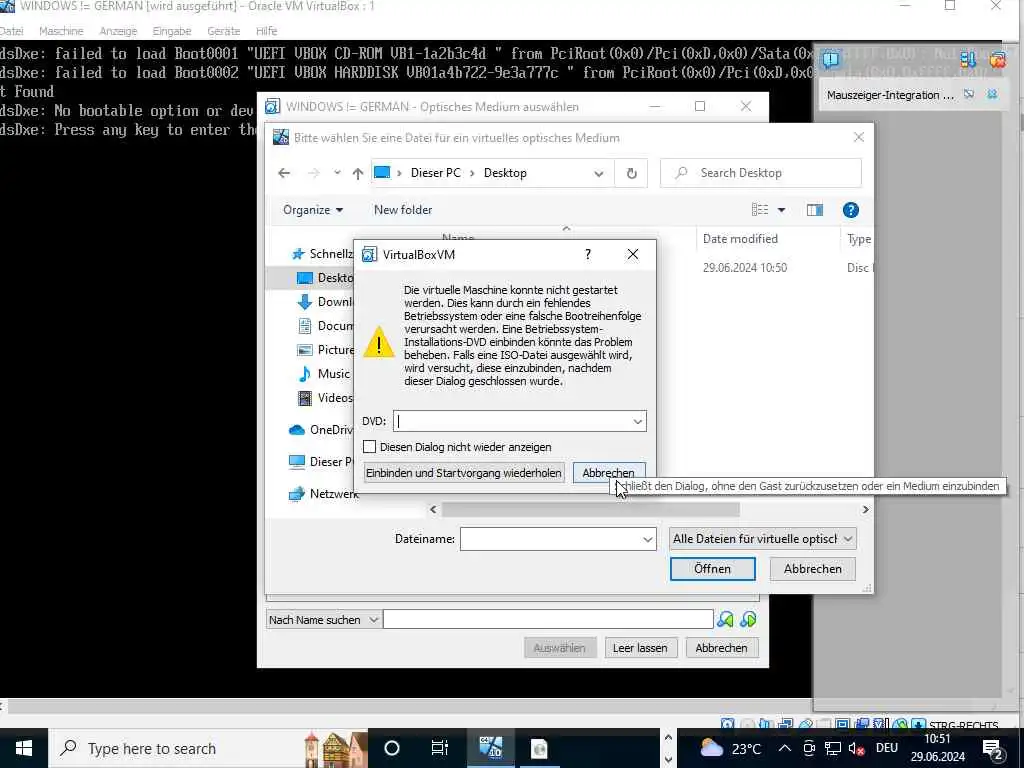
Task: Click 'Dieser PC' in the address breadcrumb
Action: [x=436, y=173]
